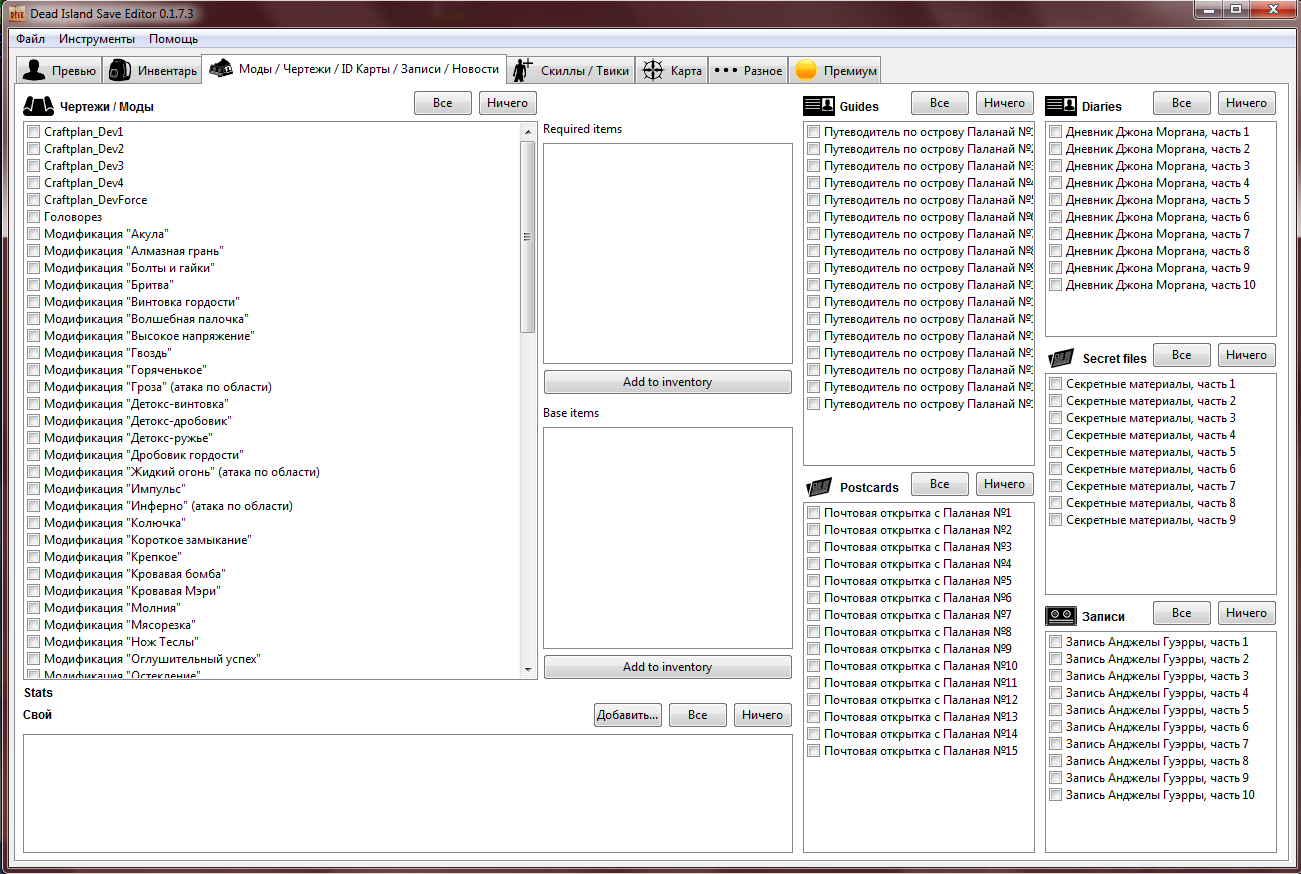1301x874 pixels.
Task: Click the Diaries section icon
Action: click(x=1060, y=105)
